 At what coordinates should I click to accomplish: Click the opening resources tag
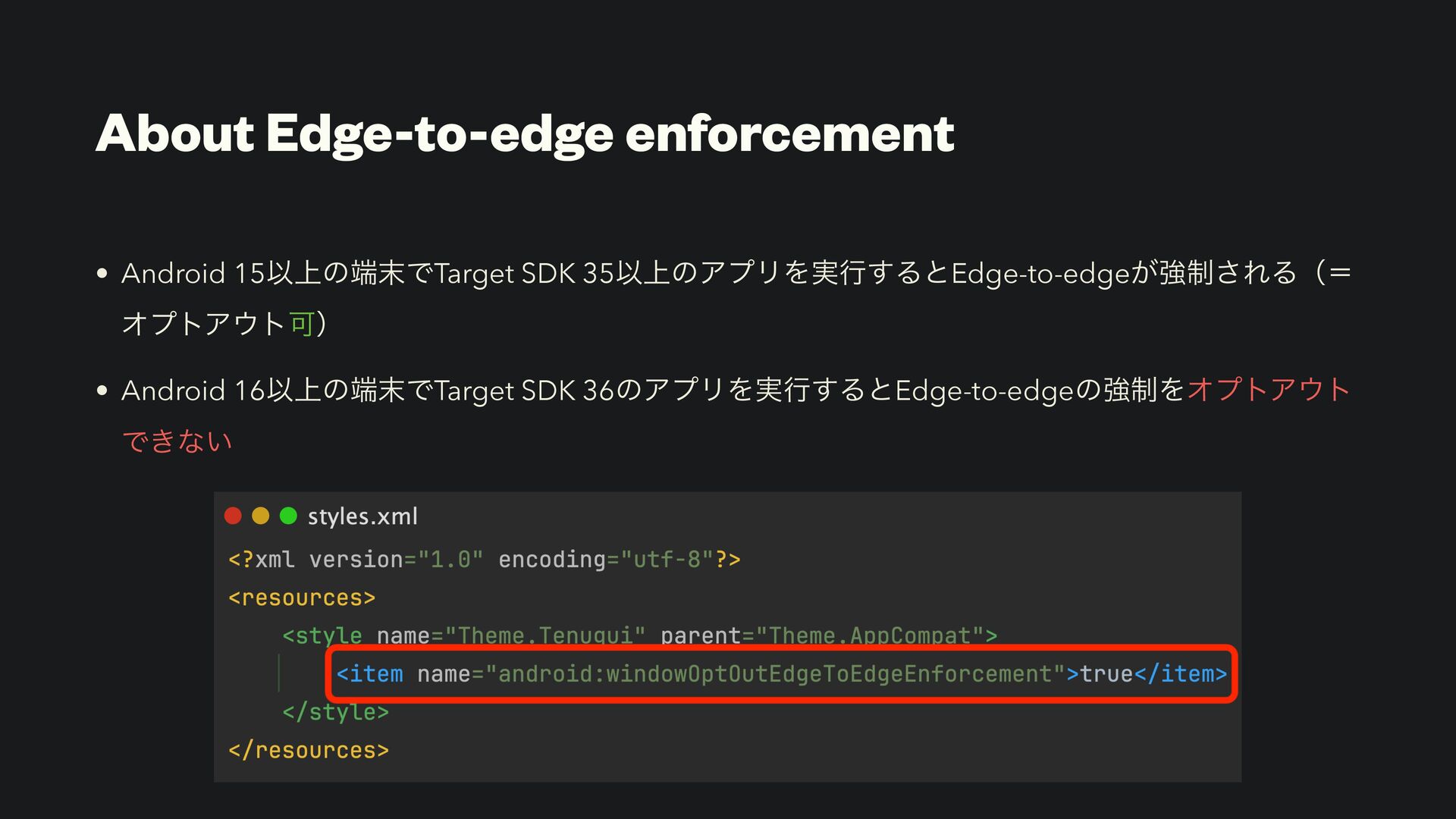(x=302, y=598)
